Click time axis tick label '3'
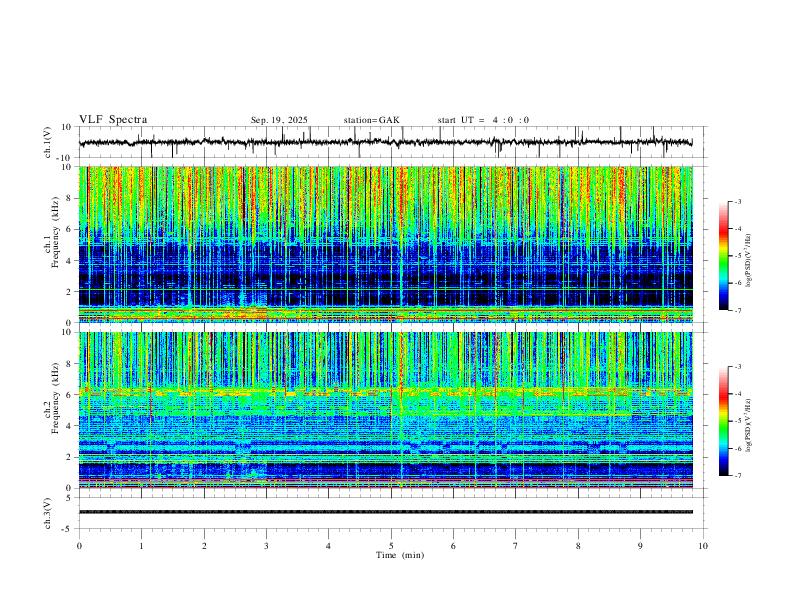 click(x=266, y=546)
